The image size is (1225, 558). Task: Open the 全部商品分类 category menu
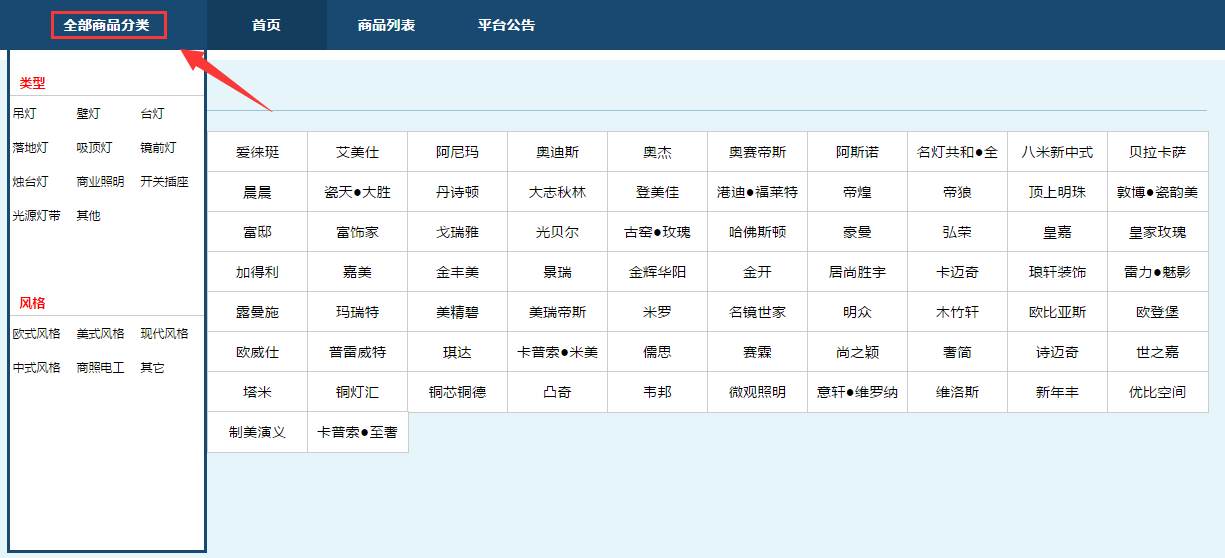(107, 25)
